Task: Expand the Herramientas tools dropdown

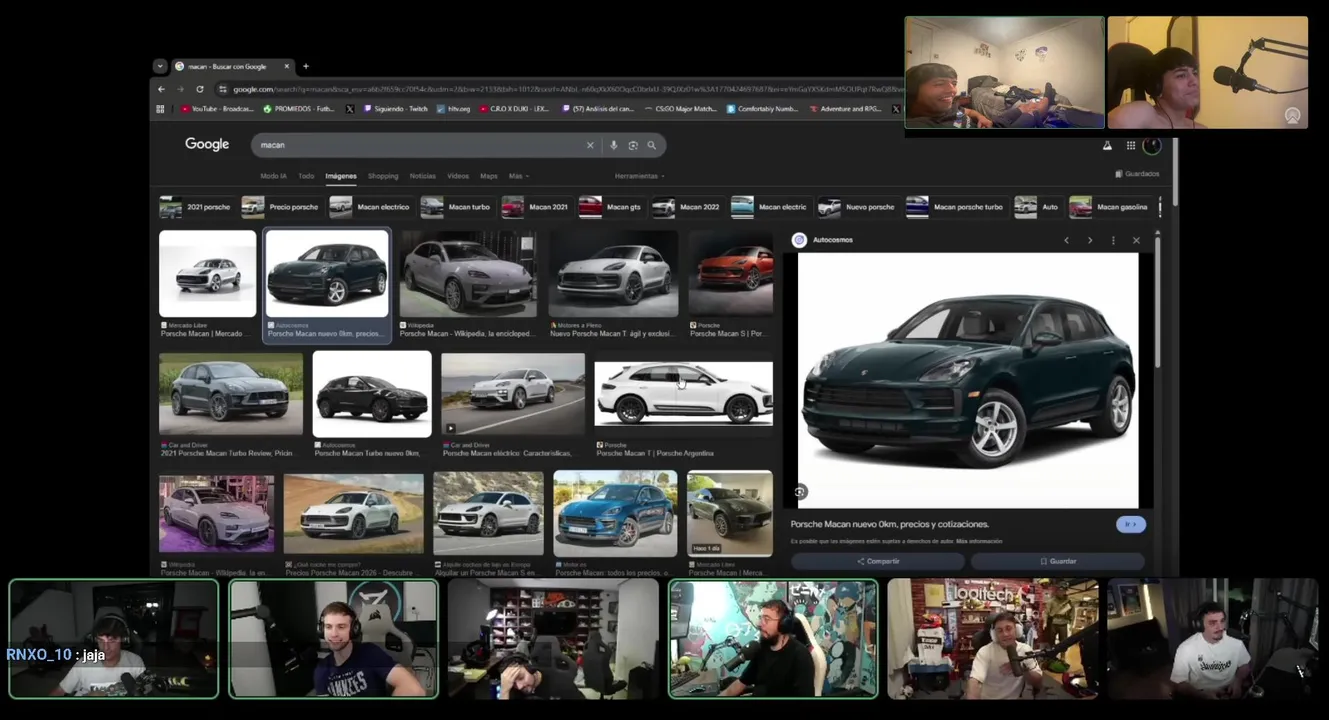Action: click(640, 176)
